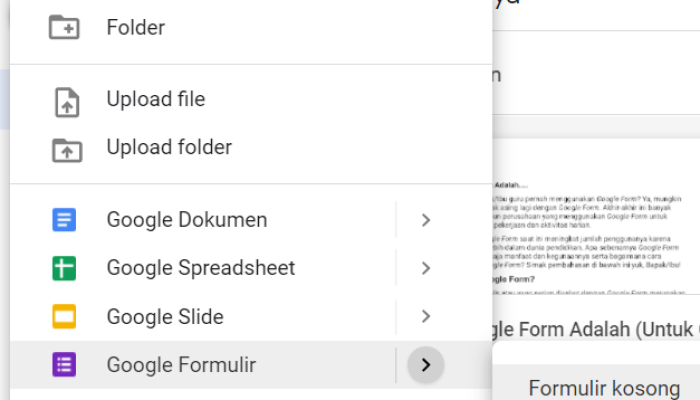Select the Google Dokumen label

186,220
